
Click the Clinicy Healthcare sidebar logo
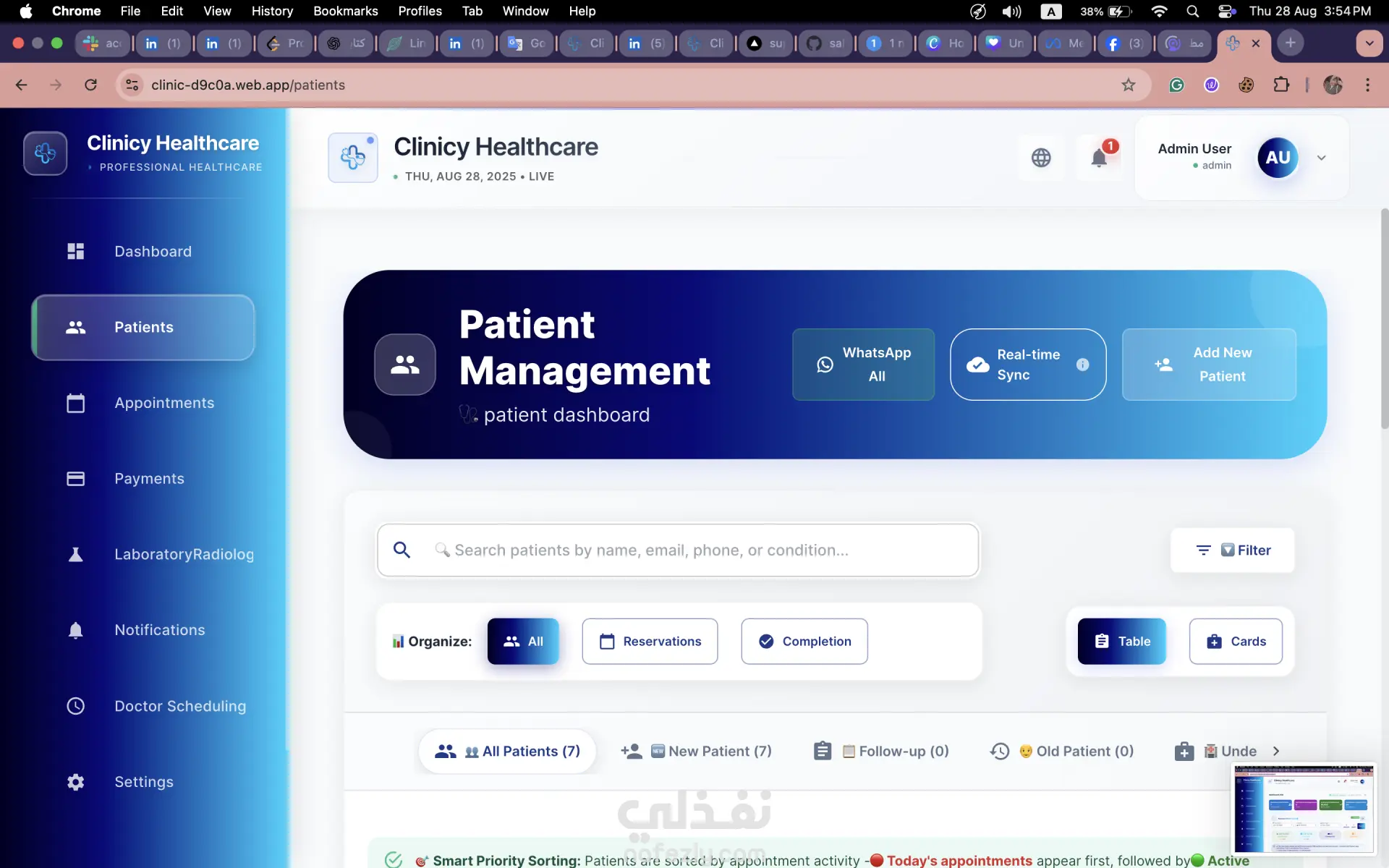click(45, 153)
